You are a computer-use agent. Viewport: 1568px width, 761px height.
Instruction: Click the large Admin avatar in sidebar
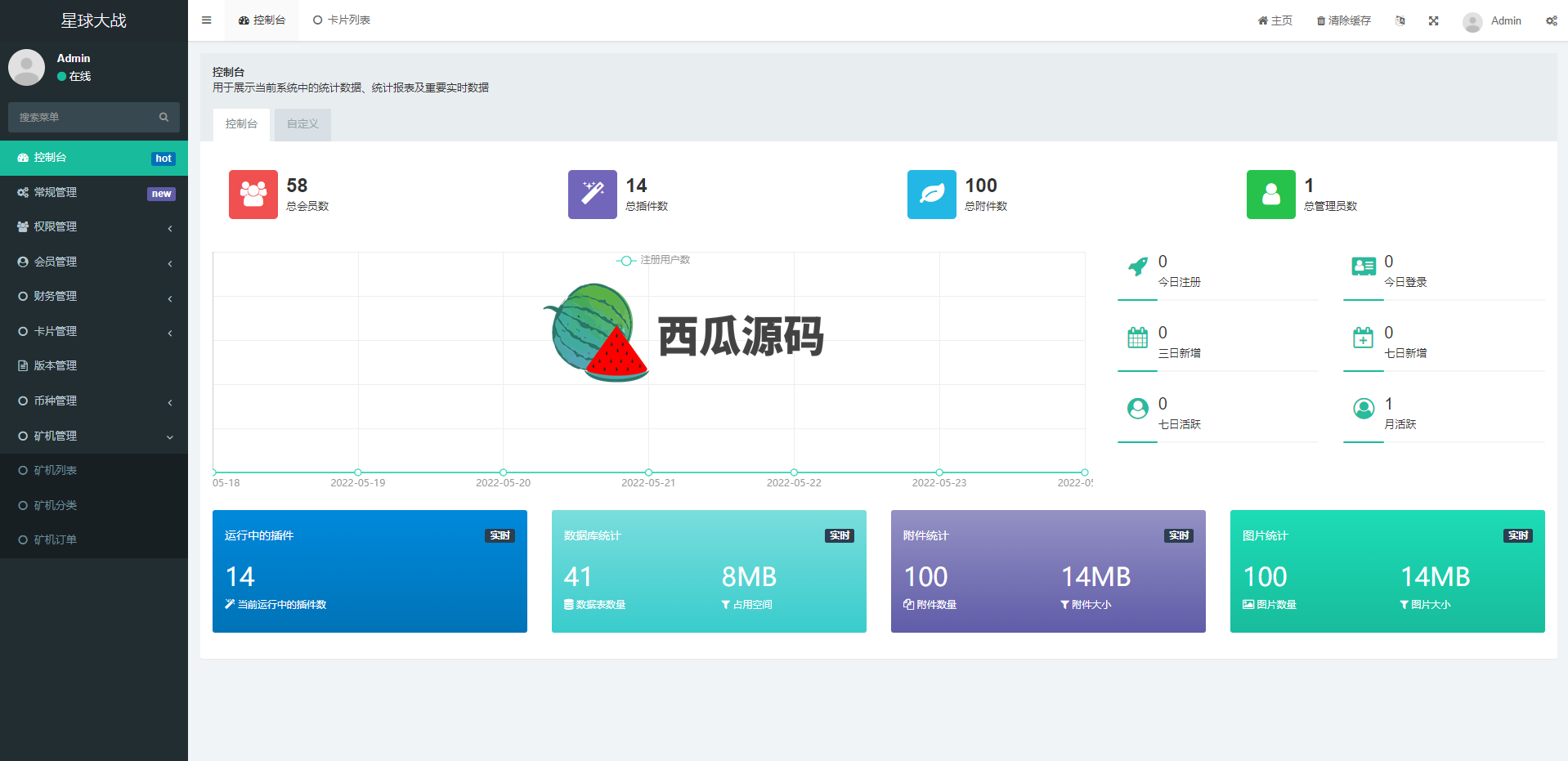[x=26, y=67]
